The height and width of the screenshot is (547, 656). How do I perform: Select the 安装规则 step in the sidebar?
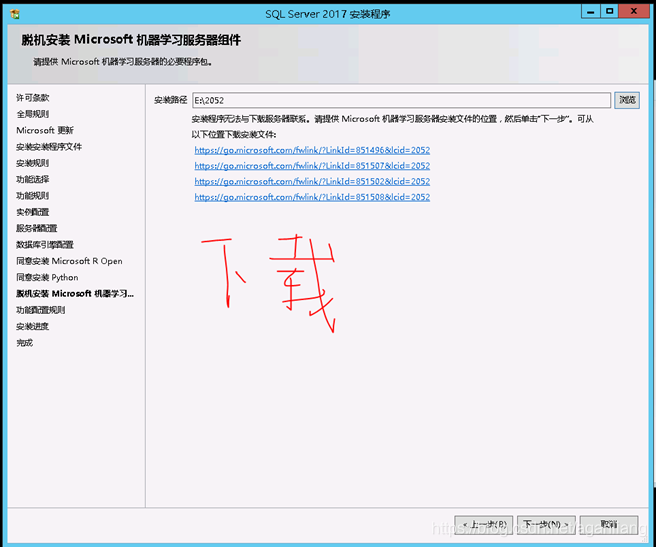(33, 163)
